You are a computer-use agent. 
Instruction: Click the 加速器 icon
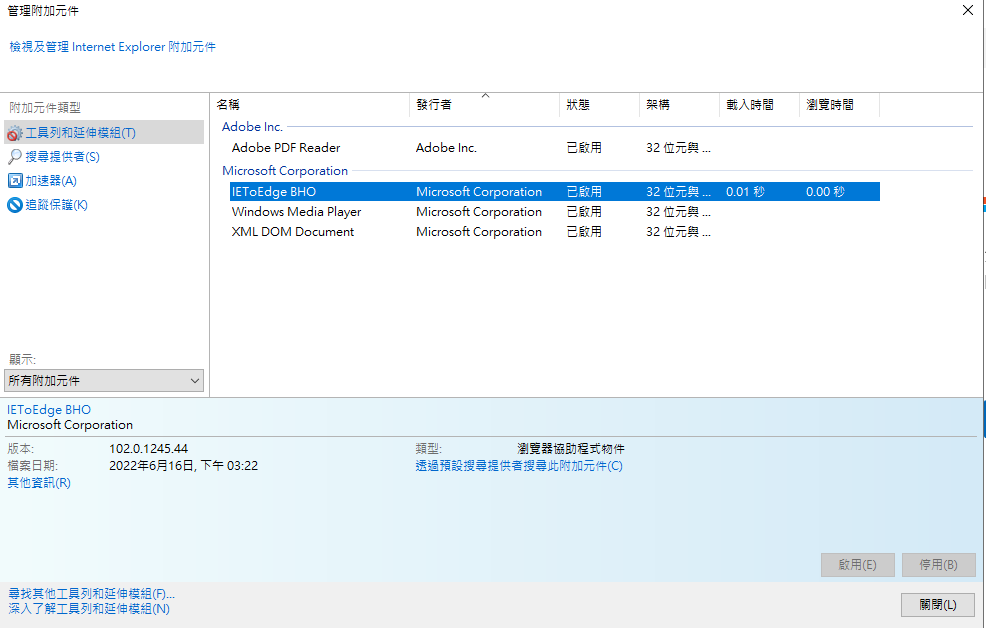[x=14, y=180]
